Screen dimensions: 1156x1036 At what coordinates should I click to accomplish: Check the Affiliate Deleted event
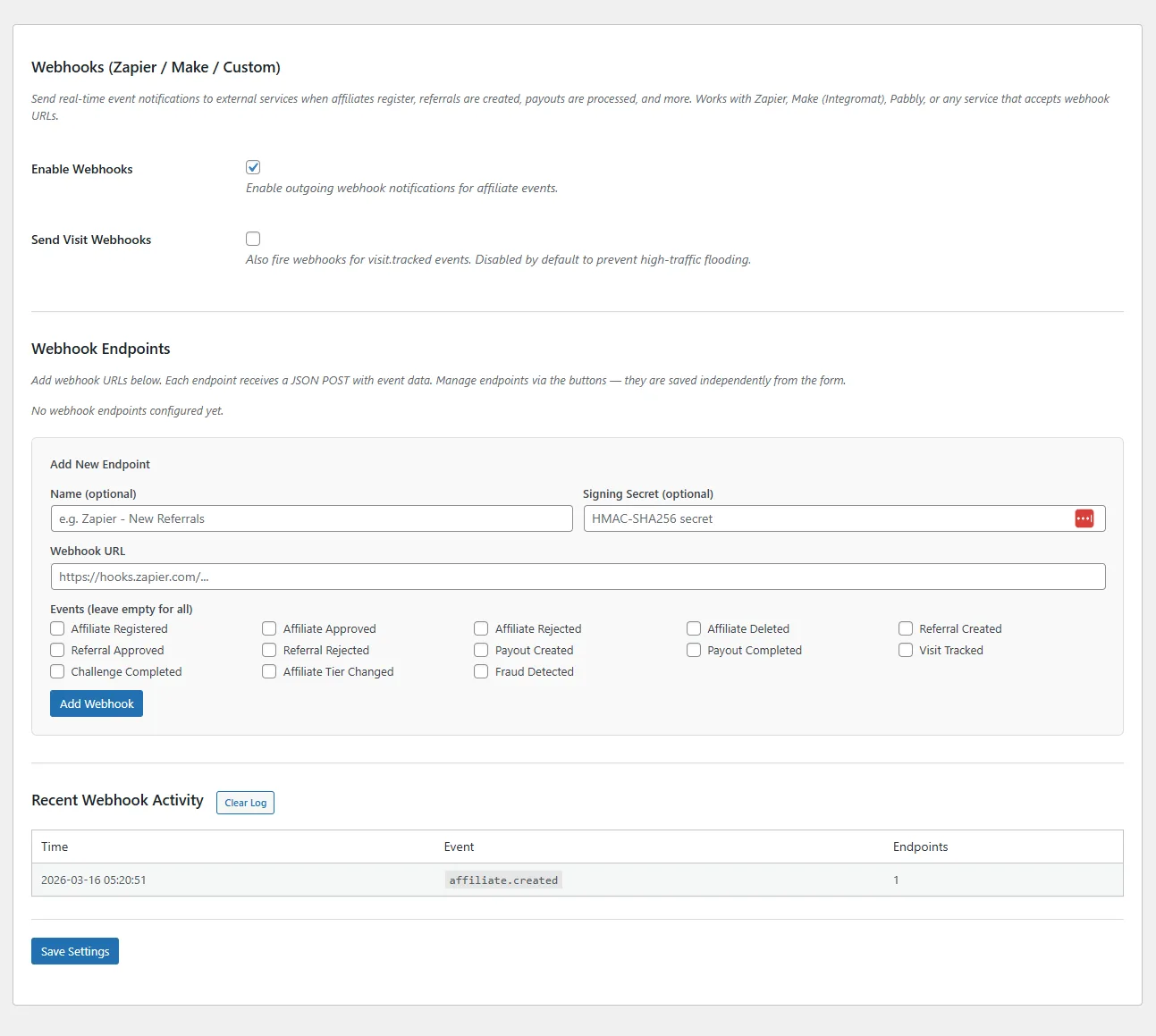tap(694, 628)
